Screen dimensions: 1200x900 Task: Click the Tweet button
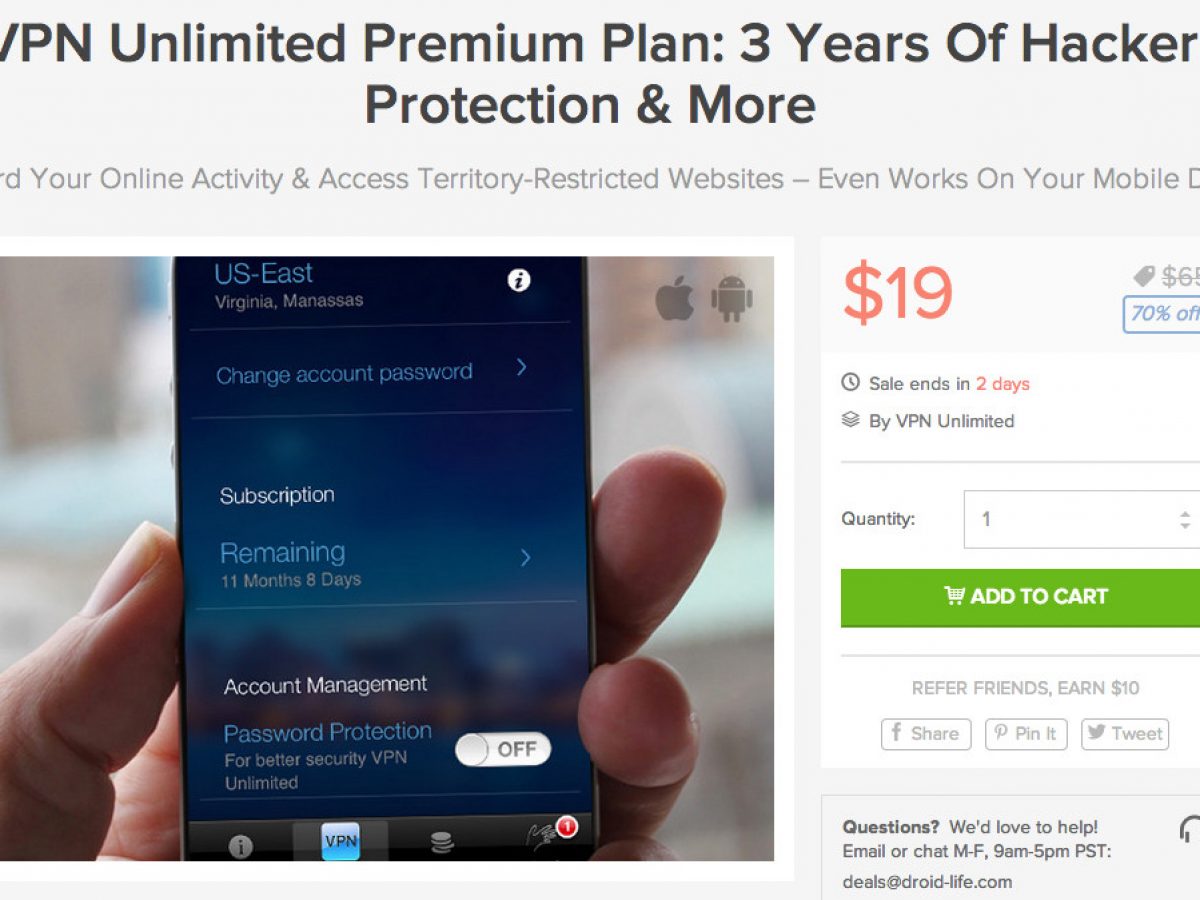point(1126,733)
